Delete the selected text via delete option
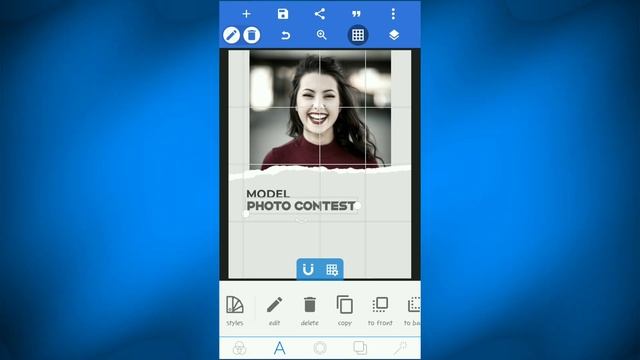640x360 pixels. coord(309,311)
